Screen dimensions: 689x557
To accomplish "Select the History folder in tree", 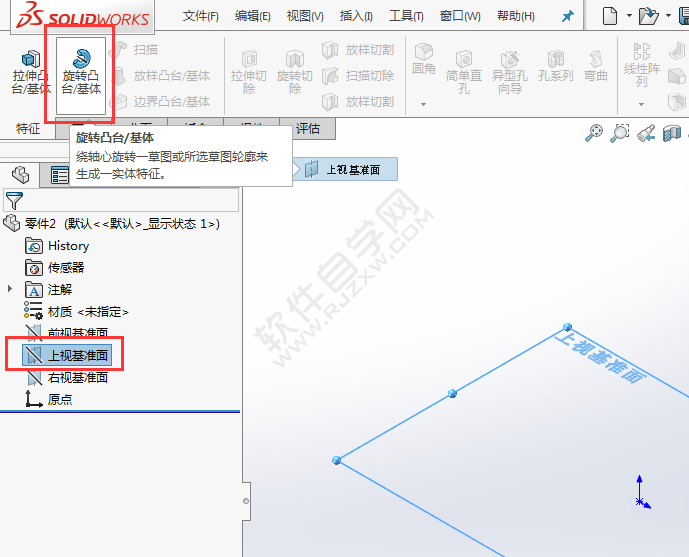I will 57,246.
